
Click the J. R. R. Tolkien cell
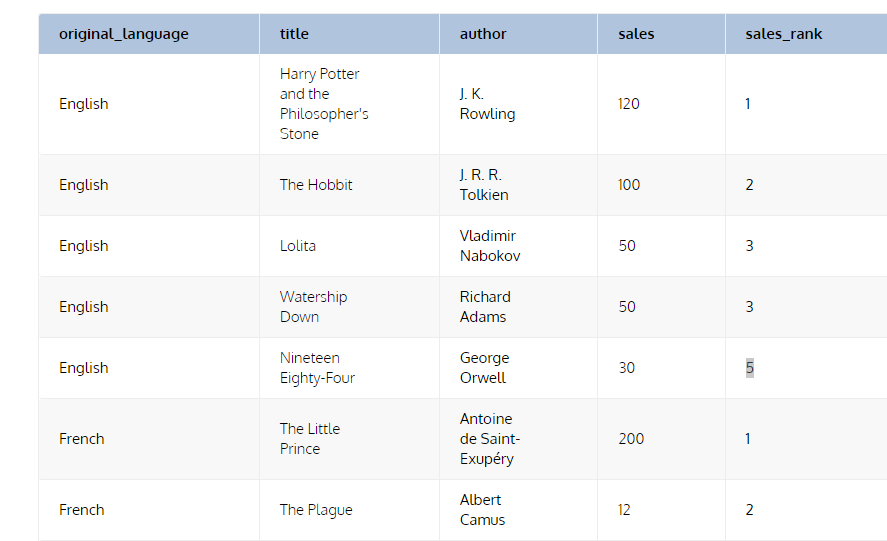click(518, 185)
